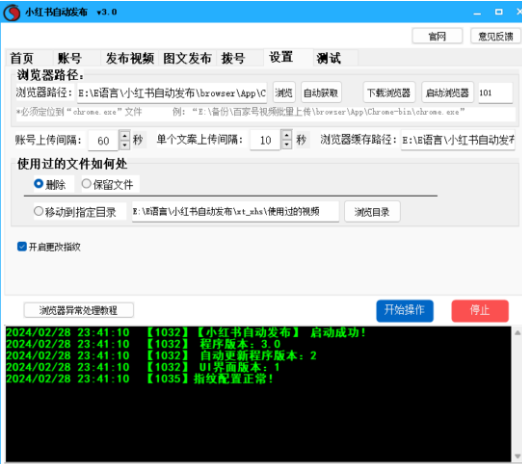Image resolution: width=522 pixels, height=464 pixels.
Task: Click the 启动浏览器 button
Action: tap(447, 92)
